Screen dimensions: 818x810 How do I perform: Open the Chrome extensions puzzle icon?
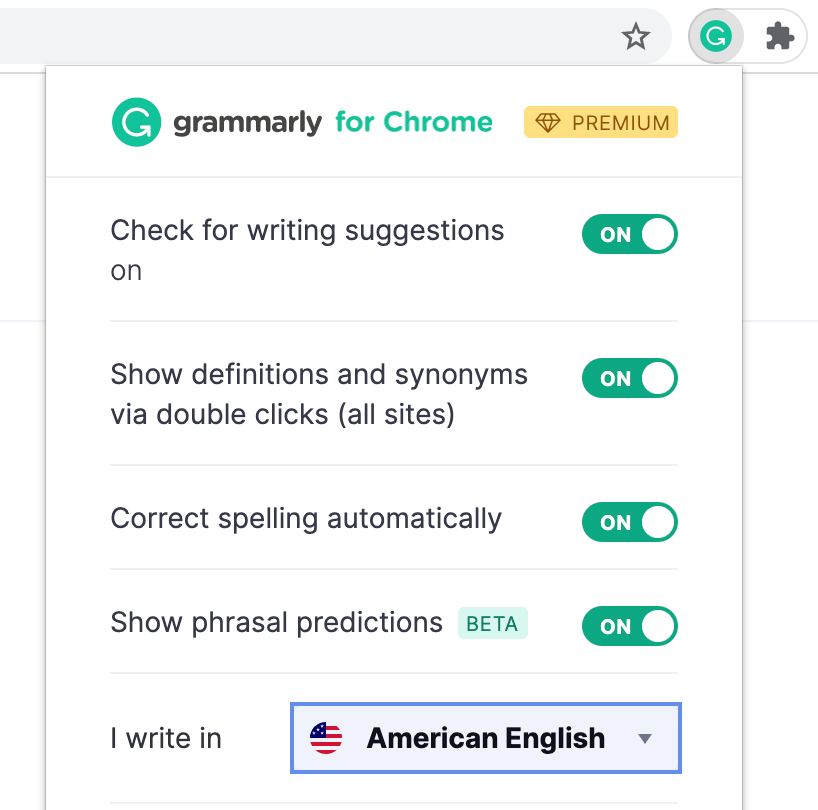pyautogui.click(x=779, y=38)
